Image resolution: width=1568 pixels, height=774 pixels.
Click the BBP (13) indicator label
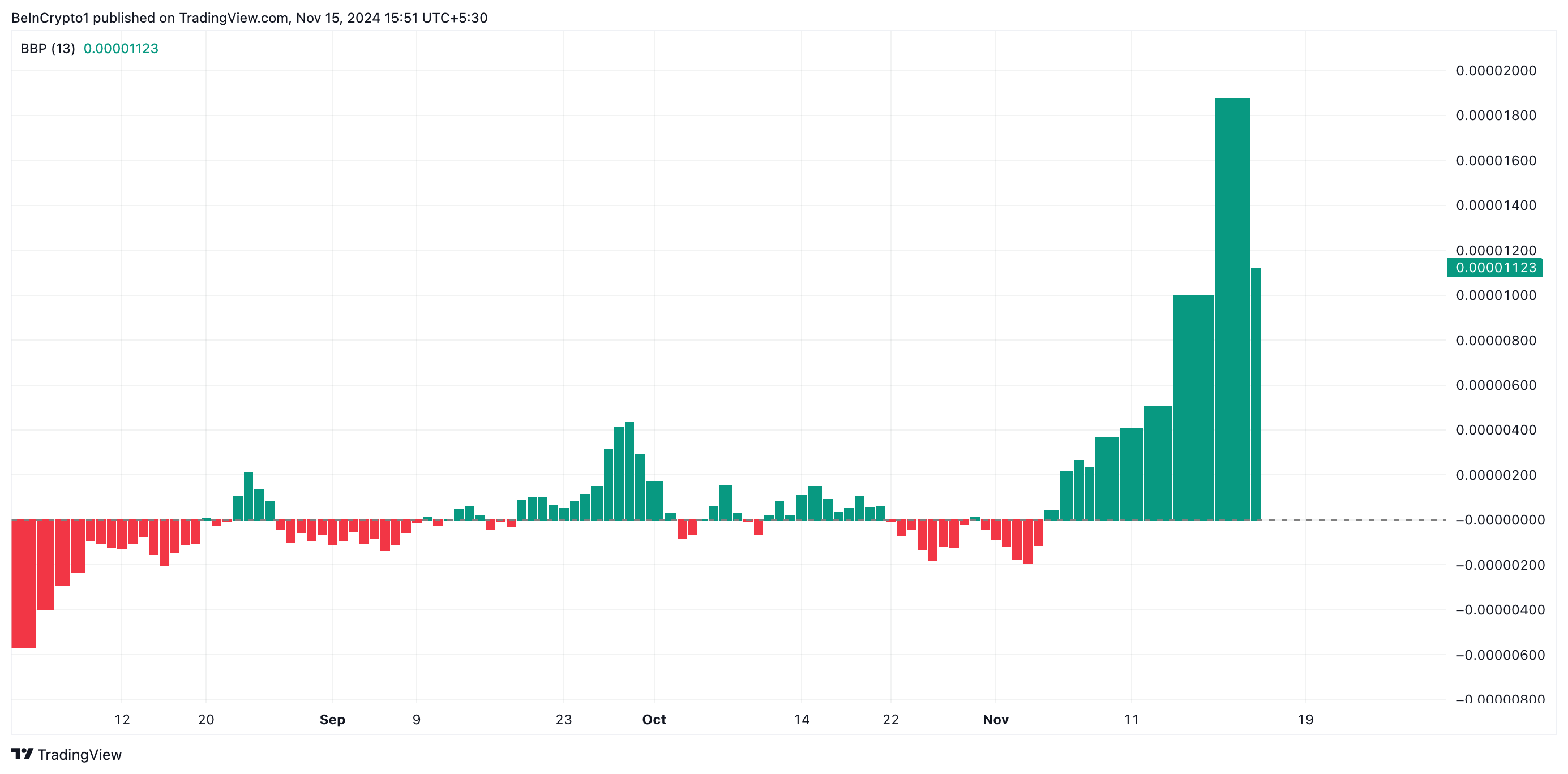click(x=48, y=49)
